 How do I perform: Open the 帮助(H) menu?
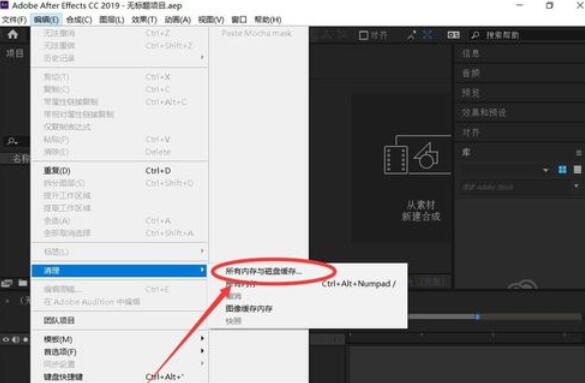(x=268, y=20)
